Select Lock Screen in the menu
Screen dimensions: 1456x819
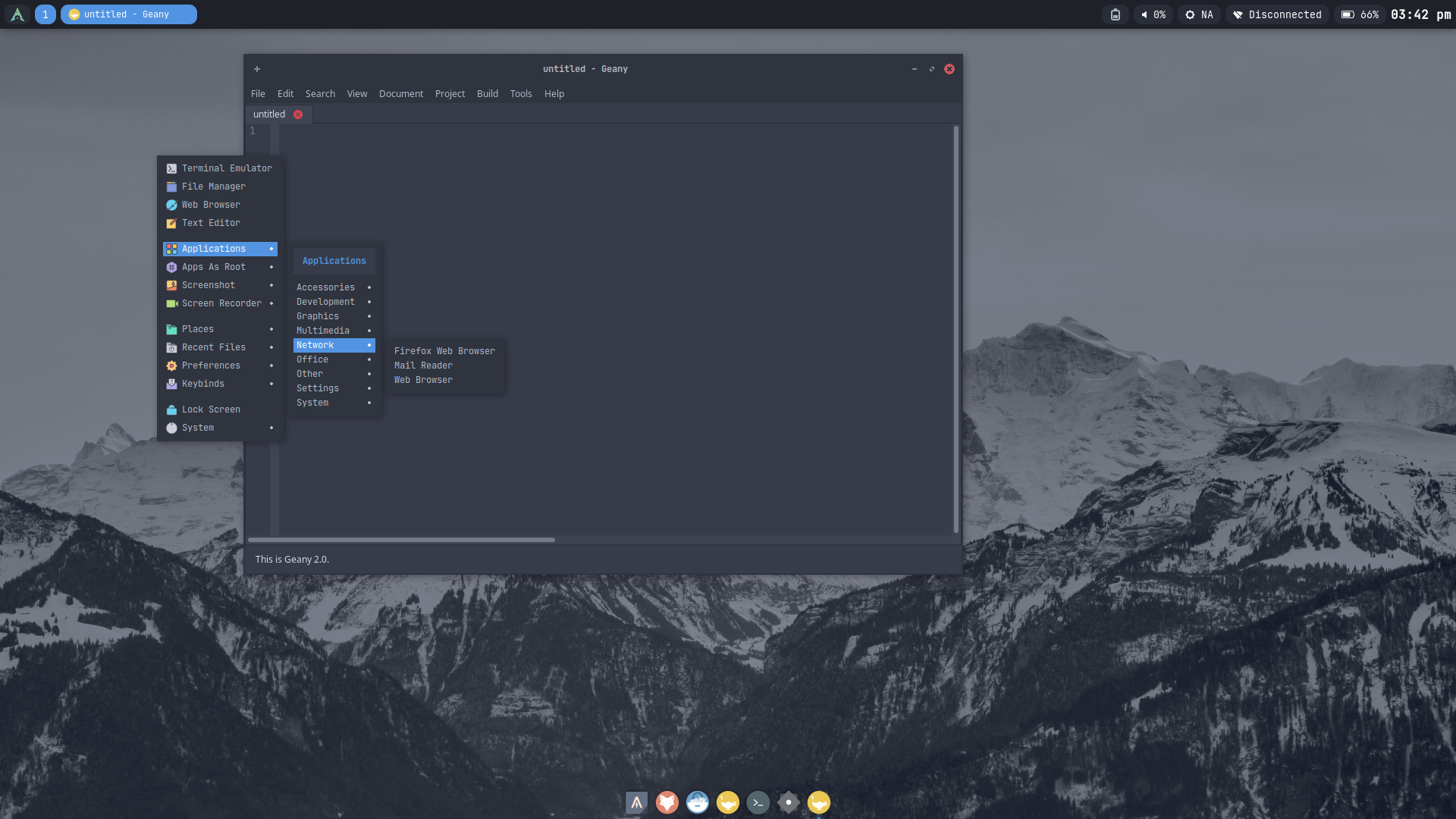[x=220, y=409]
